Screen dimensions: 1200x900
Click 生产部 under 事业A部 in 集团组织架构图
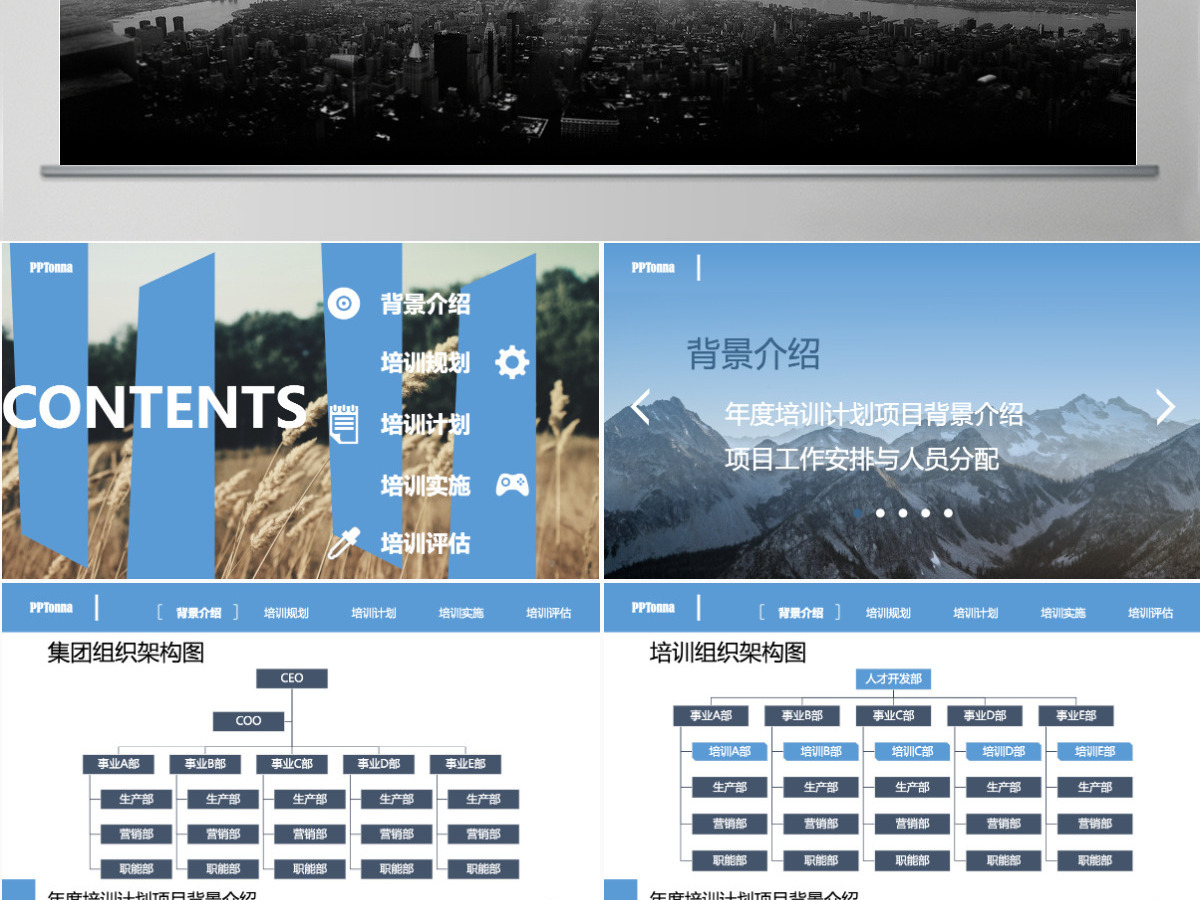click(136, 800)
